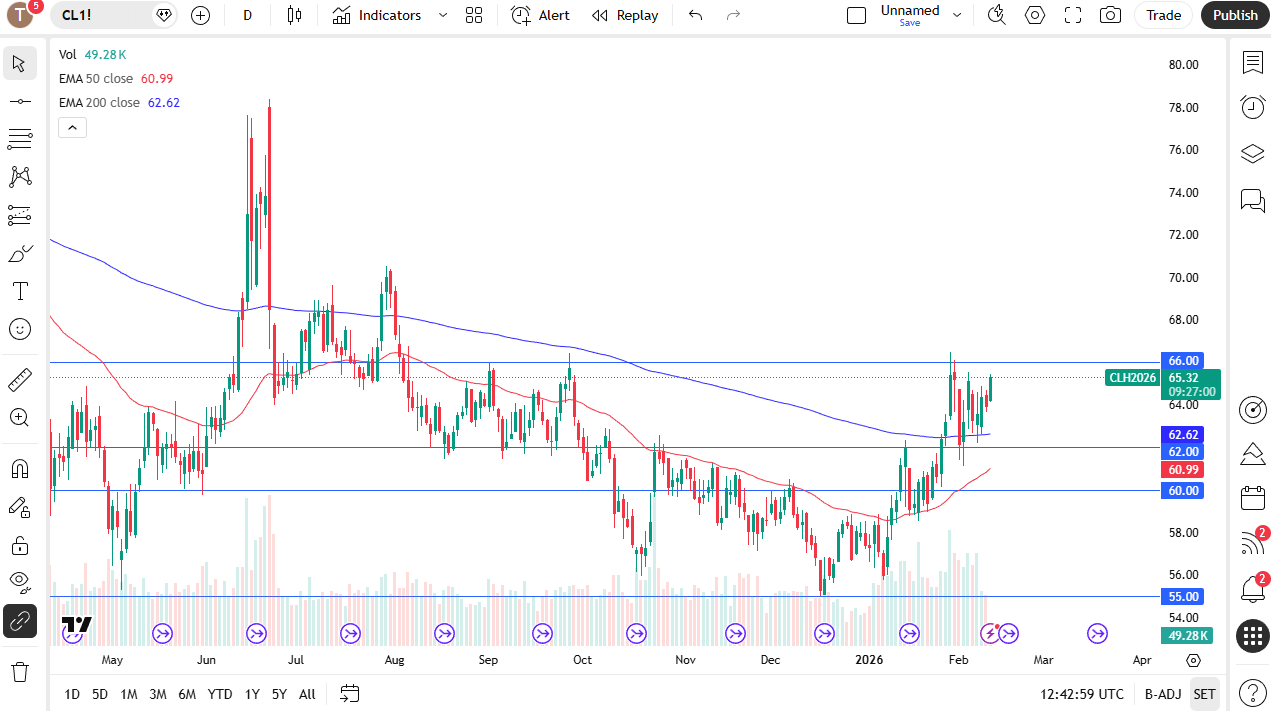The height and width of the screenshot is (711, 1271).
Task: Open the emoji icons tool
Action: [x=19, y=329]
